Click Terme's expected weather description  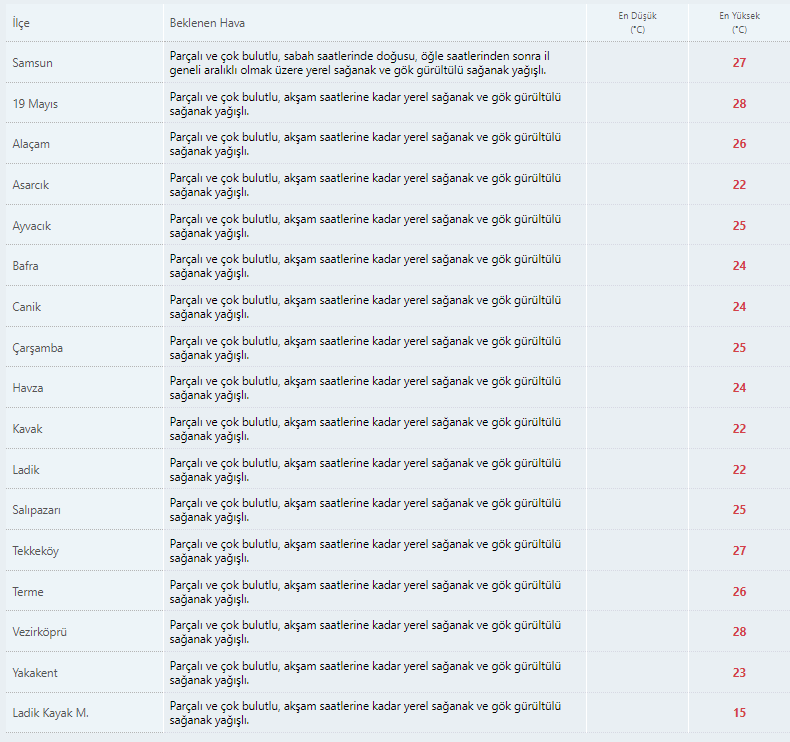pos(365,592)
